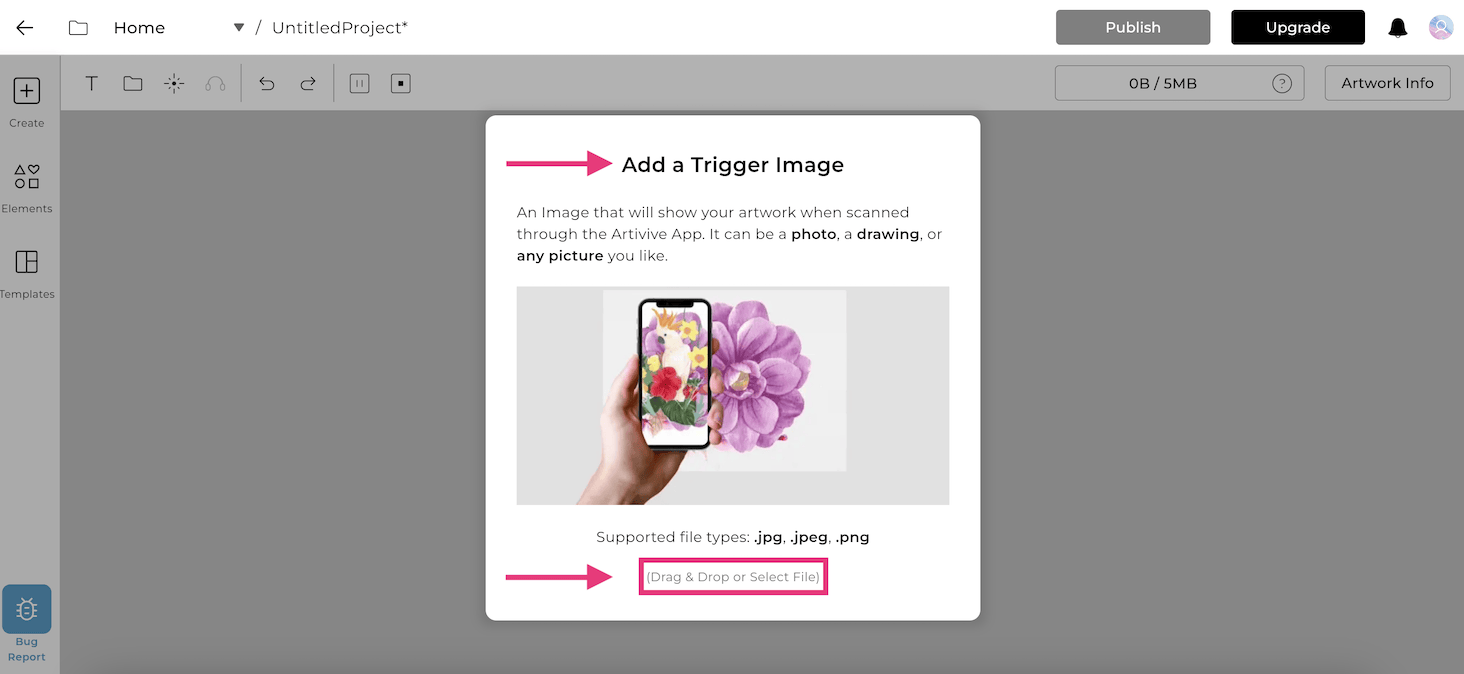The width and height of the screenshot is (1464, 674).
Task: Pause the preview playback
Action: coord(359,83)
